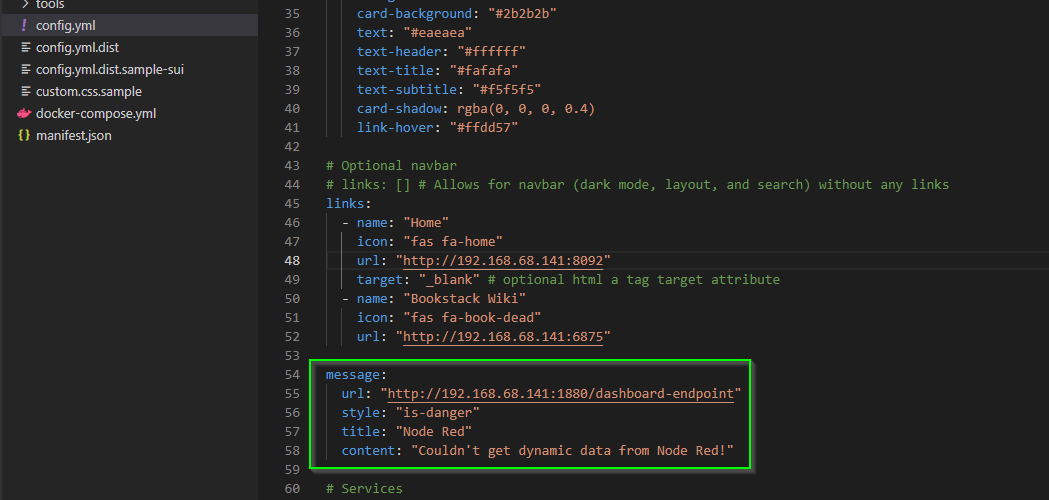Follow the dashboard-endpoint message URL
The height and width of the screenshot is (500, 1049).
click(561, 393)
